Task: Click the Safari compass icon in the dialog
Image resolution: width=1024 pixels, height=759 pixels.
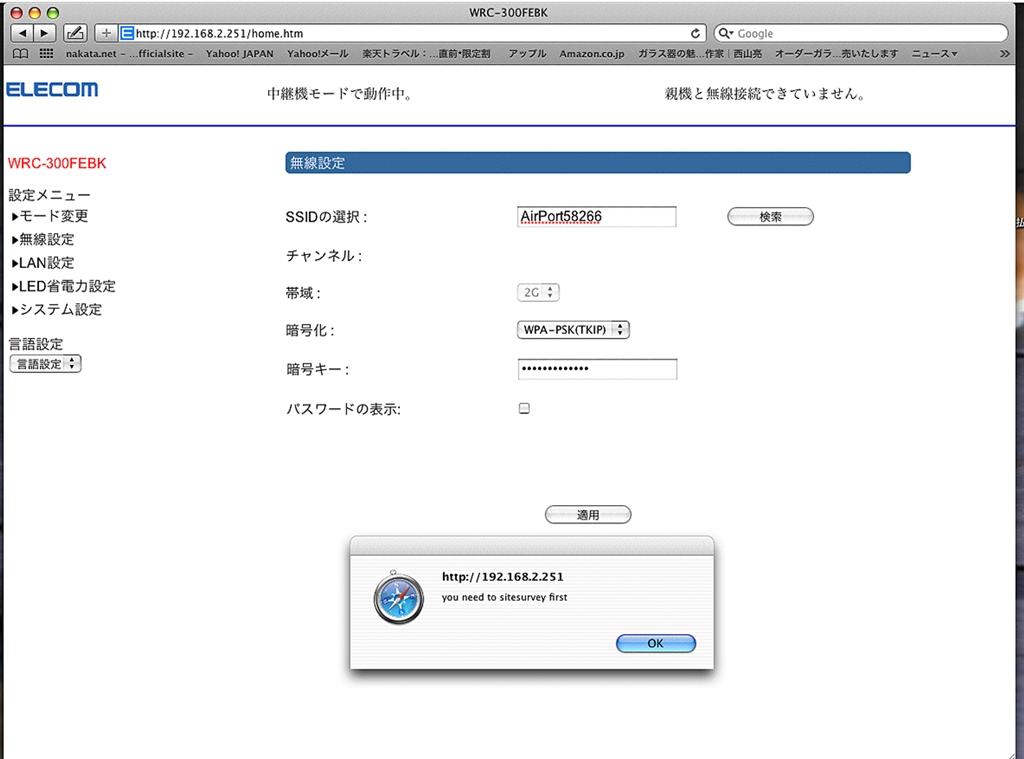Action: (x=398, y=597)
